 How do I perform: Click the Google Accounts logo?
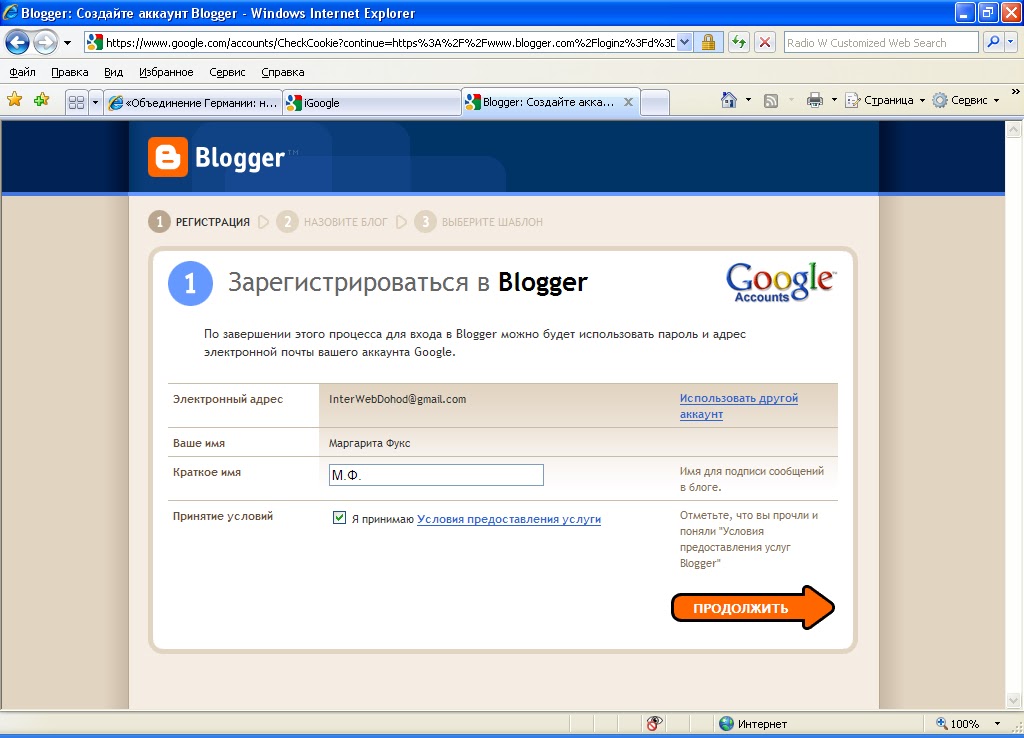[x=780, y=282]
